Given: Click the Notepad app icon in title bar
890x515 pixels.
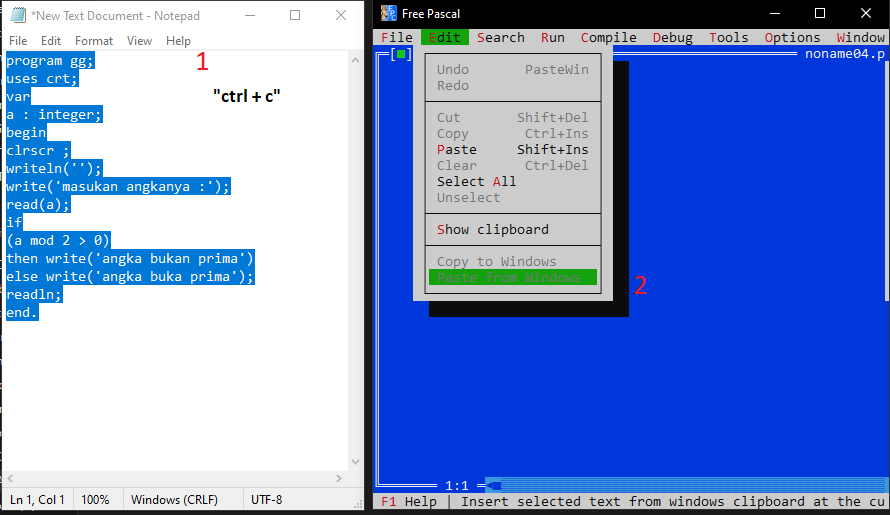Looking at the screenshot, I should point(19,15).
